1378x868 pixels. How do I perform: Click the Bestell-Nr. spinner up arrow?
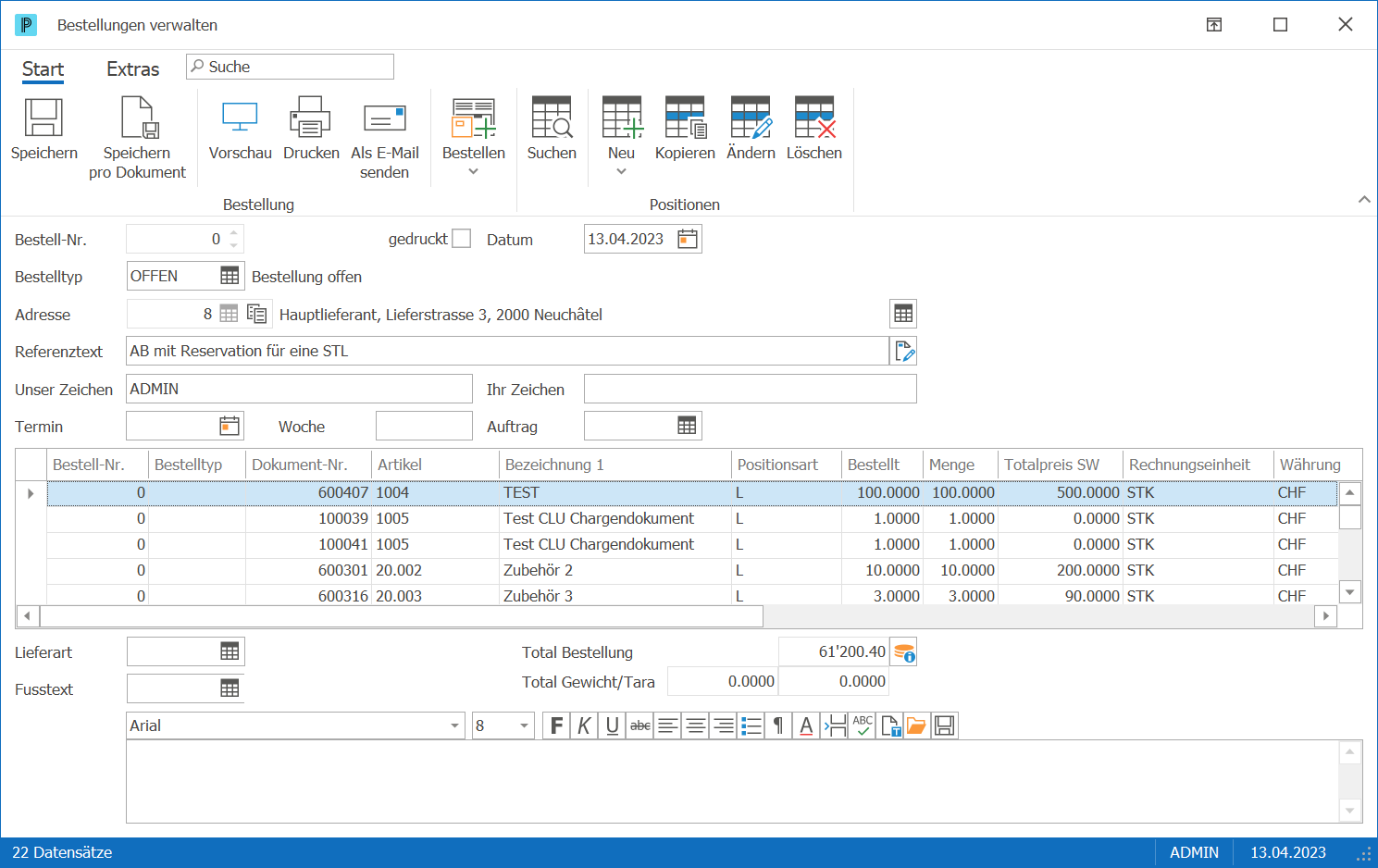click(233, 233)
